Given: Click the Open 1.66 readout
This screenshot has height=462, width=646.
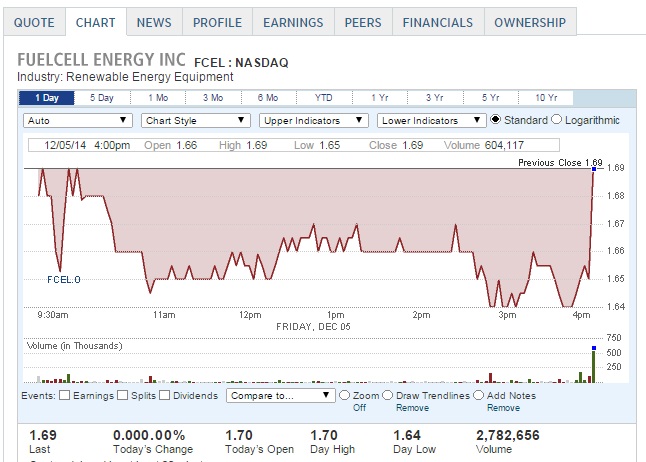Looking at the screenshot, I should [x=171, y=145].
